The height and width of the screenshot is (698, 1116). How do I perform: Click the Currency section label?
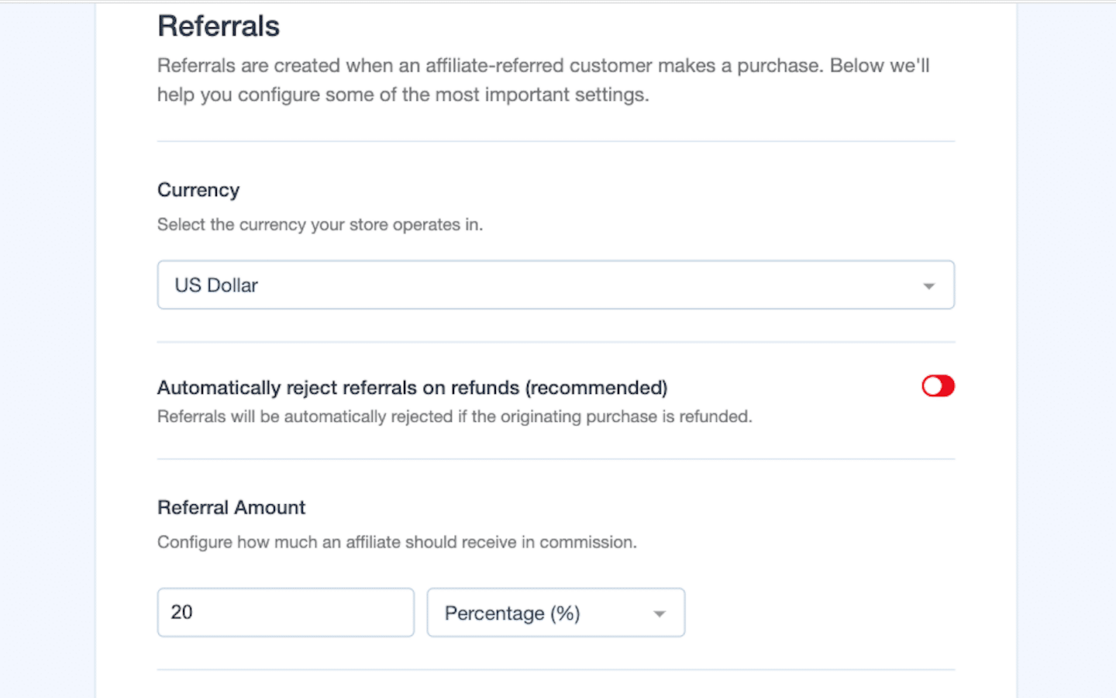(198, 190)
